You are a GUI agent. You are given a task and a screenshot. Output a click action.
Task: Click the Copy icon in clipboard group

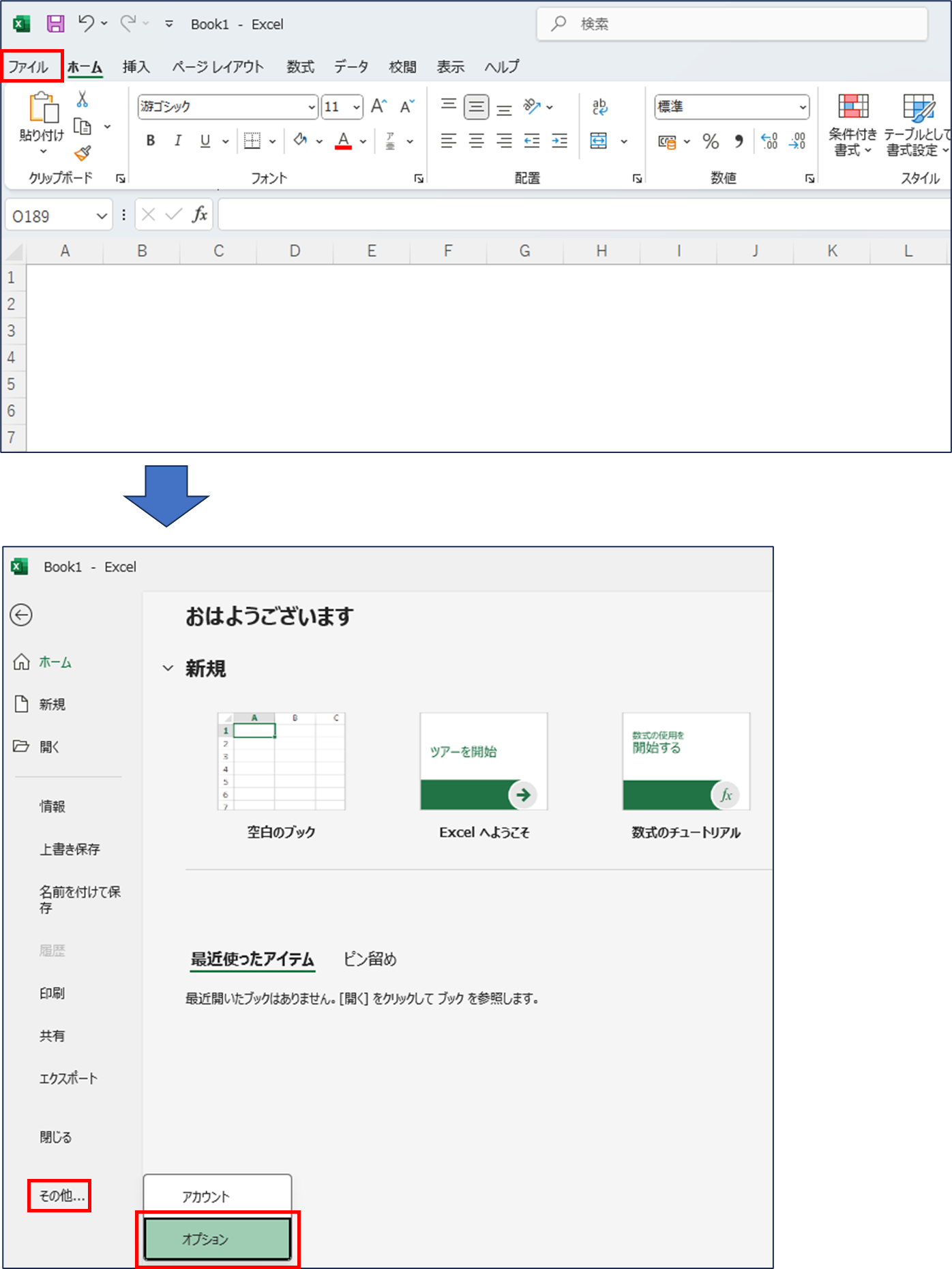(83, 127)
